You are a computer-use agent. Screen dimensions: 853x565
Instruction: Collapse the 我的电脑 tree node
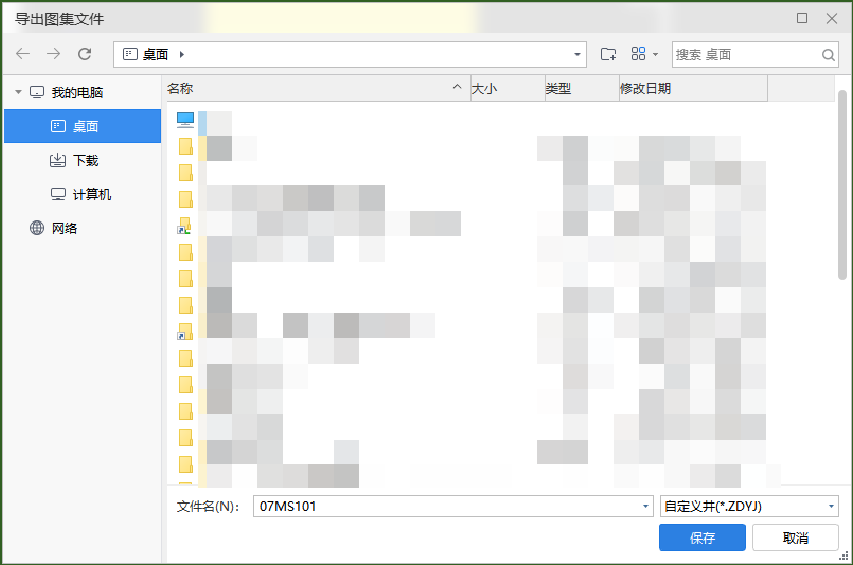[18, 92]
